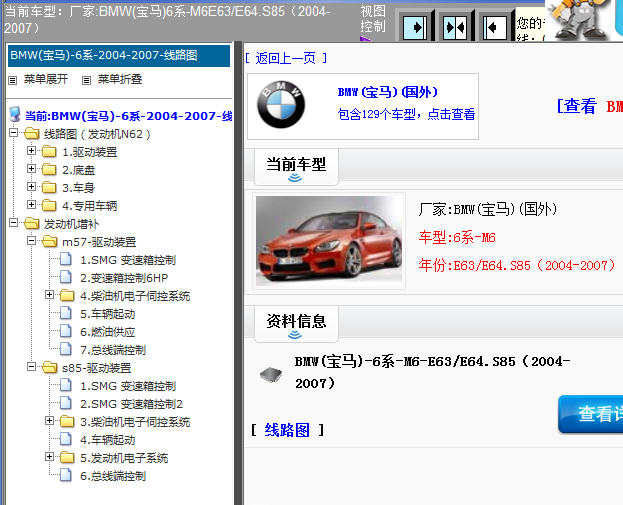Click the blue 查看 details button

[x=590, y=414]
